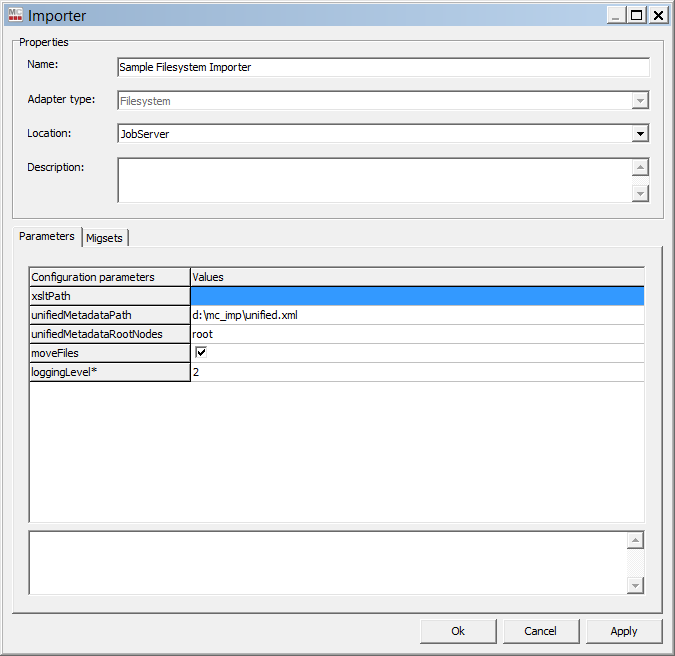Edit the loggingLevel value field
This screenshot has height=656, width=675.
416,372
